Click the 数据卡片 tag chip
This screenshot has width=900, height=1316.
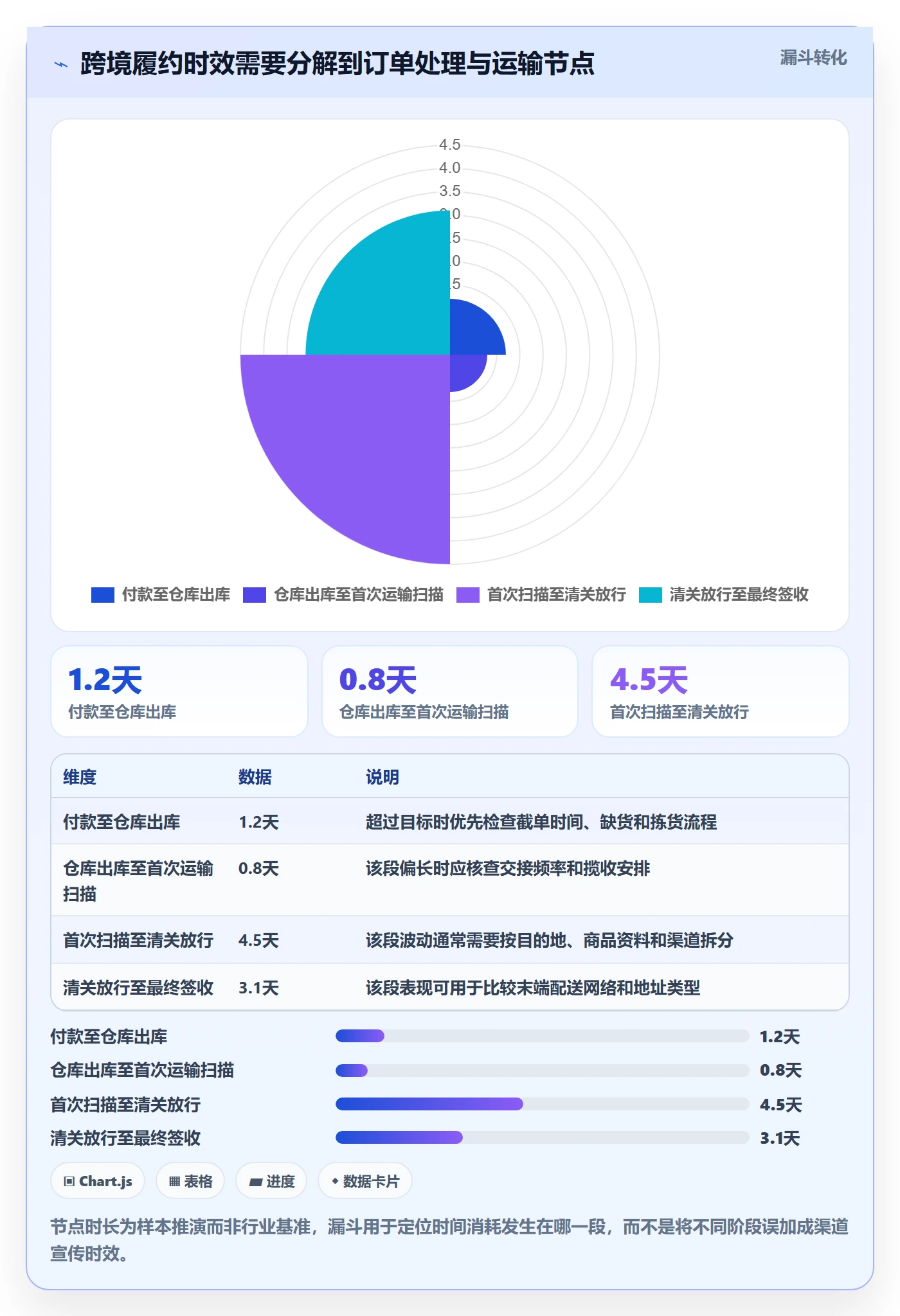(365, 1181)
